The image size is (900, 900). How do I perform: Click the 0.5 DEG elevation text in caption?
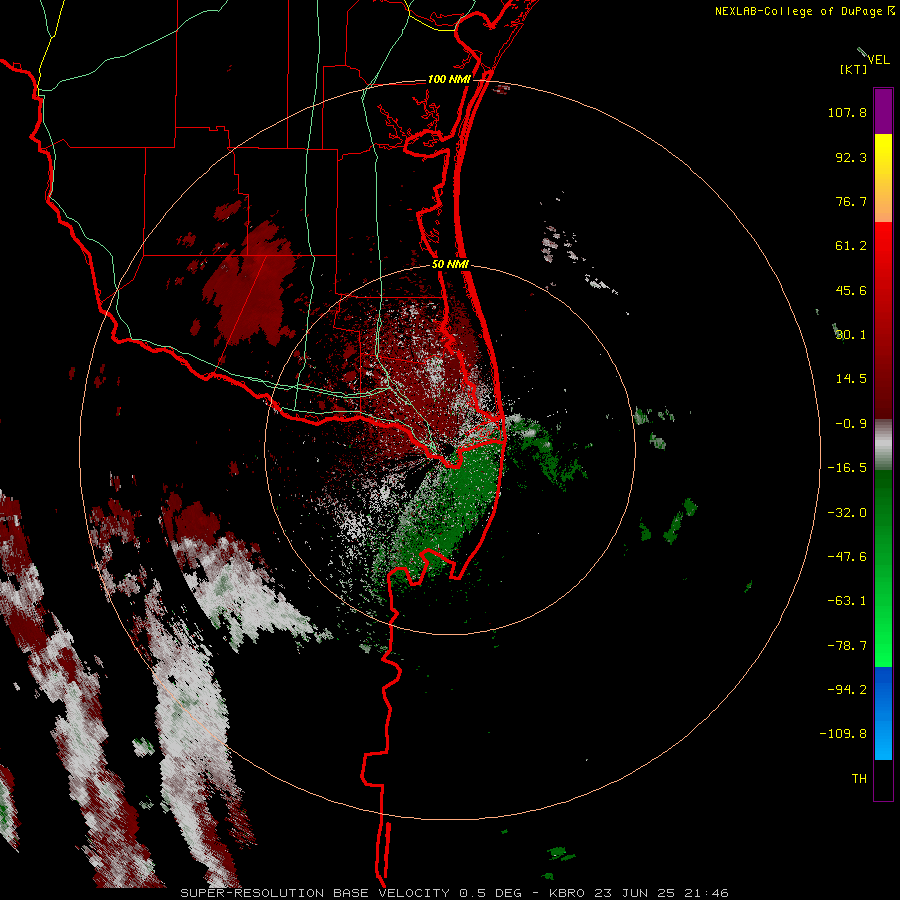pyautogui.click(x=491, y=893)
